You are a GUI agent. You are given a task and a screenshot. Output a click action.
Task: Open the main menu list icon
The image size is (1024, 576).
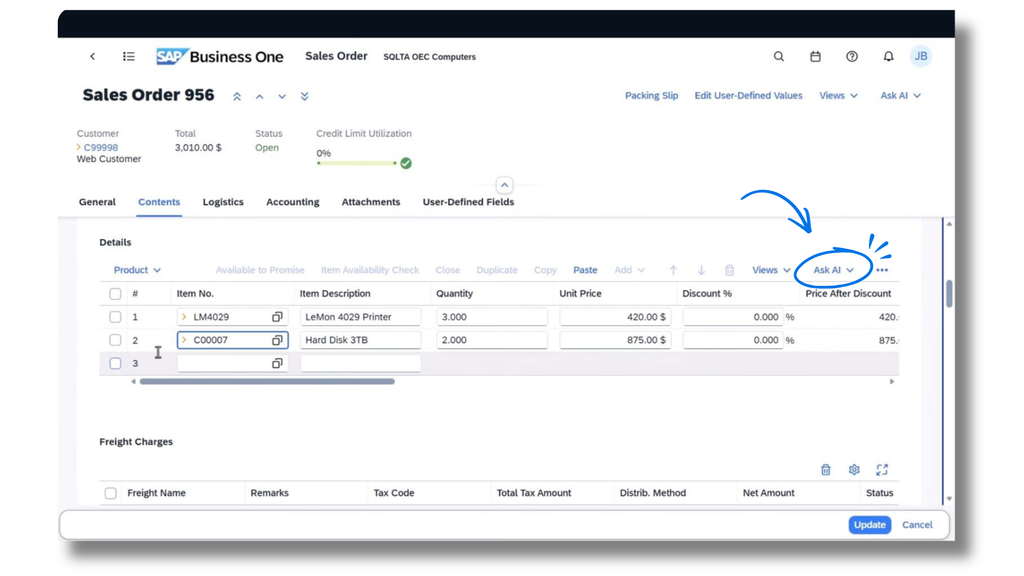click(129, 57)
